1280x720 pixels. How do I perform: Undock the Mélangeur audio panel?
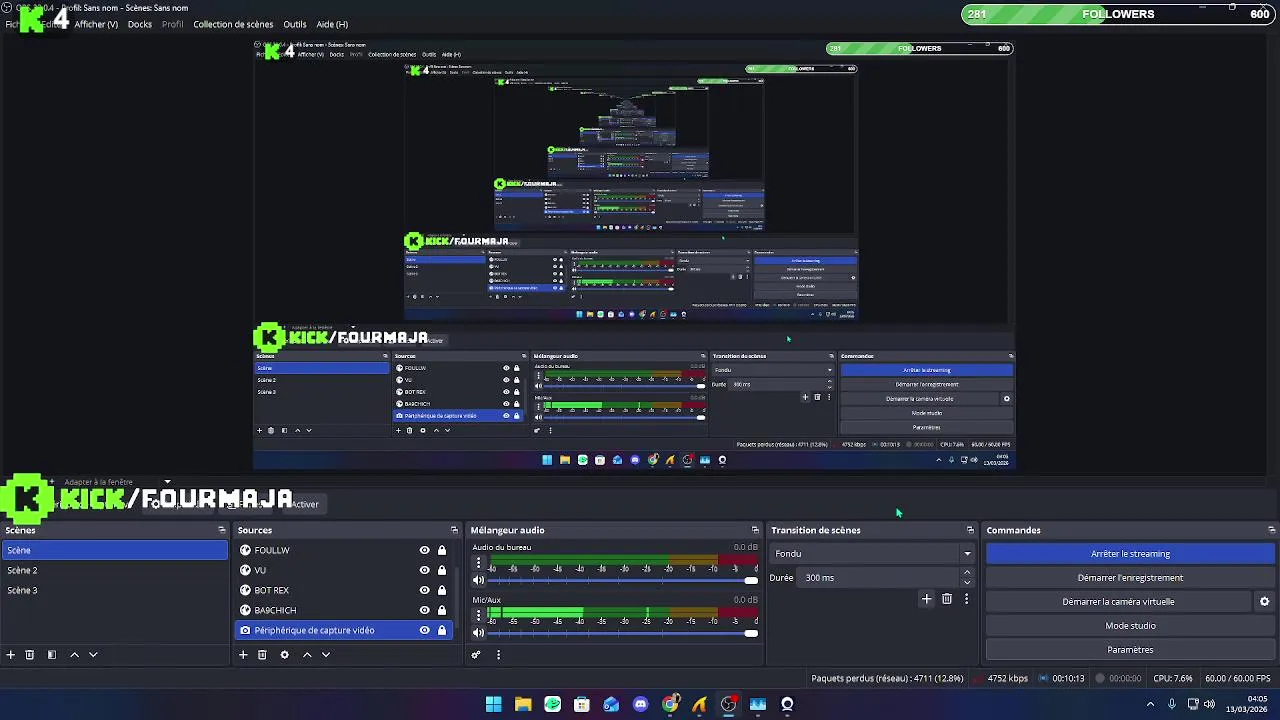point(755,530)
